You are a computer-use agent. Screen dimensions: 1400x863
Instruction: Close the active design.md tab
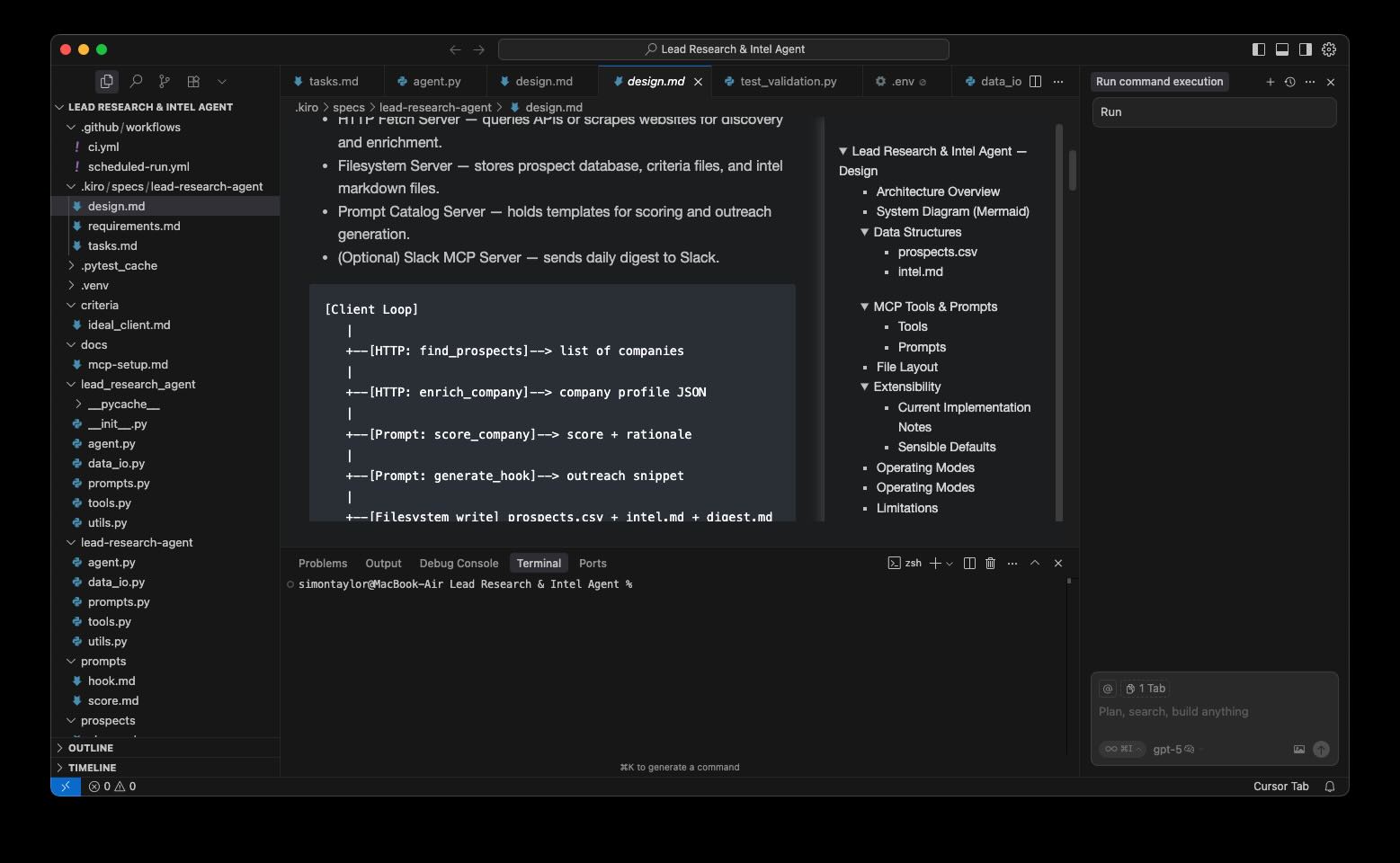point(698,81)
